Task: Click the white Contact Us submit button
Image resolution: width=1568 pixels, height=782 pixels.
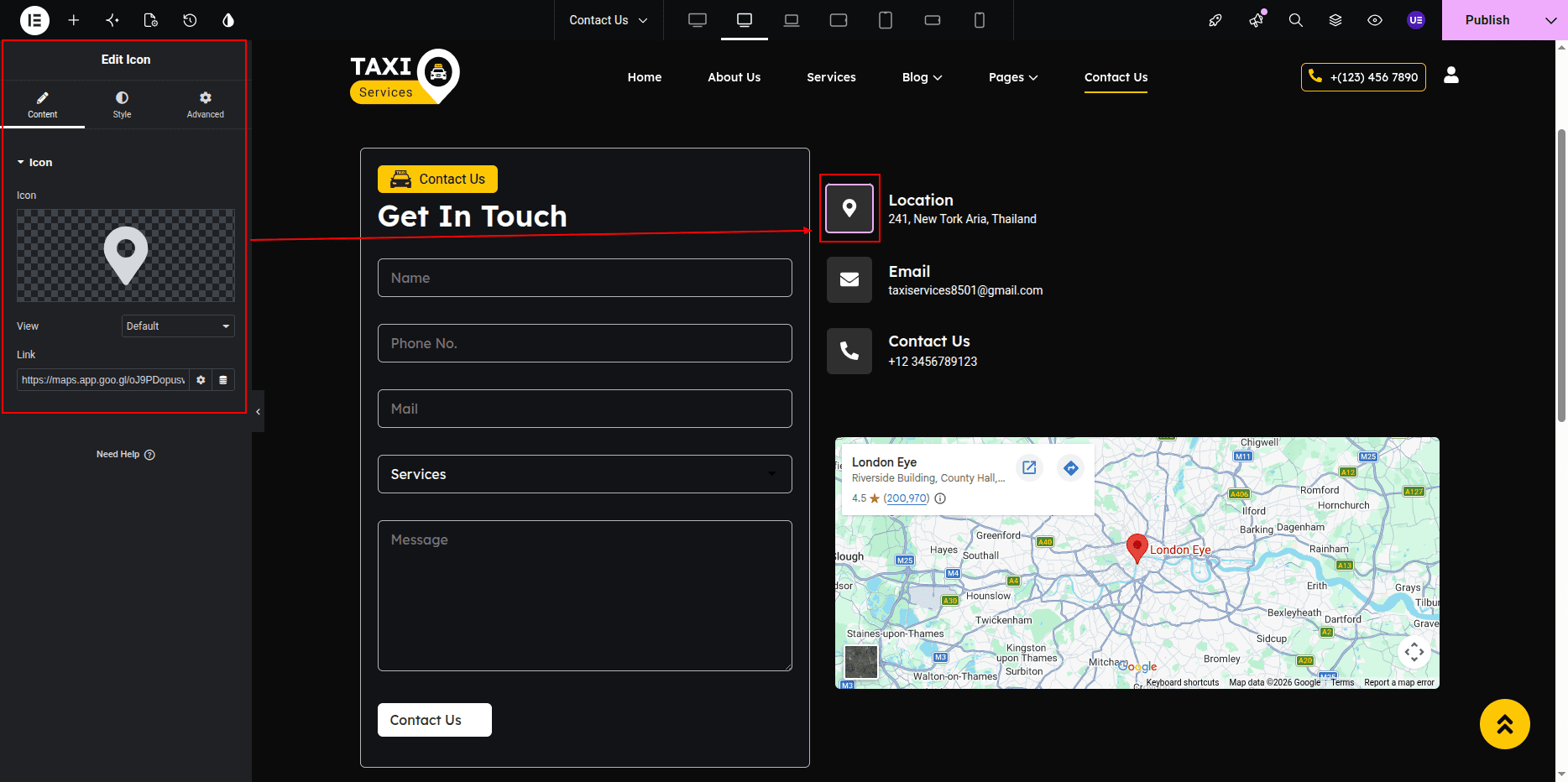Action: (435, 720)
